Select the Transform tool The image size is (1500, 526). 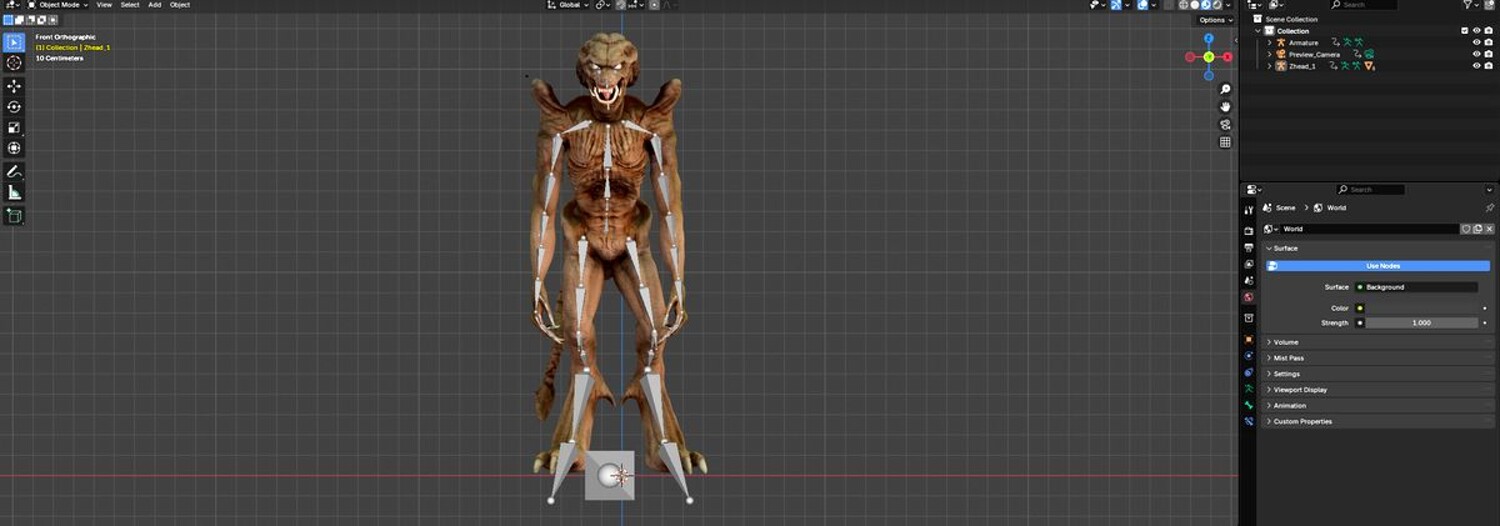pos(14,149)
